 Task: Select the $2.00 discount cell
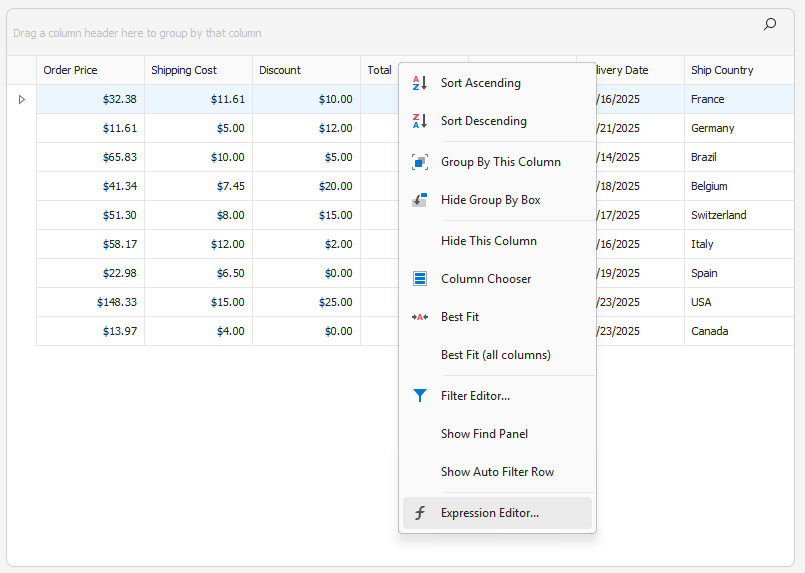[x=306, y=244]
